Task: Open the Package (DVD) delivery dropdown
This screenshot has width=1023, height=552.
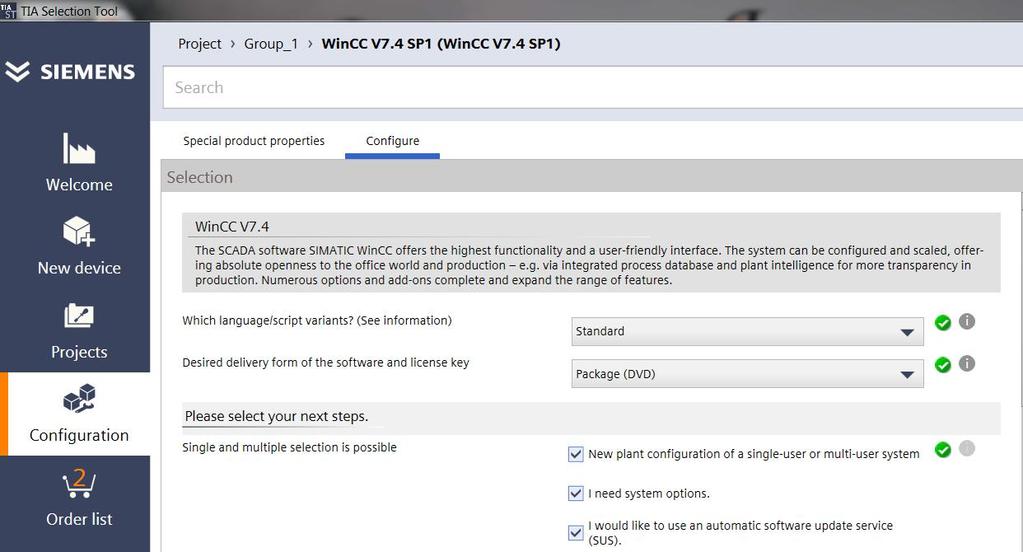Action: pos(747,374)
